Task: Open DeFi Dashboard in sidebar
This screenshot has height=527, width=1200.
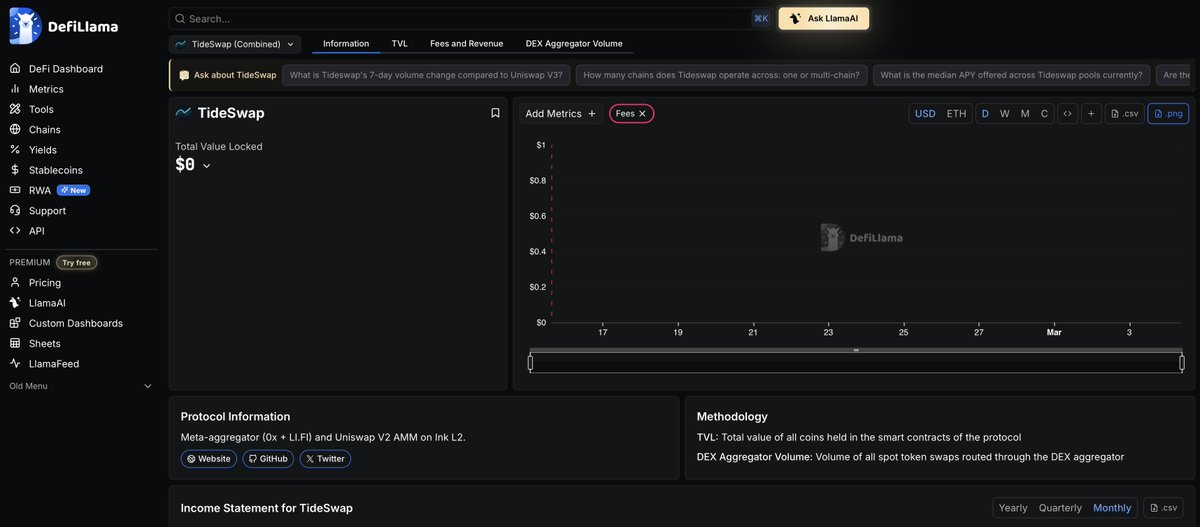Action: point(56,69)
